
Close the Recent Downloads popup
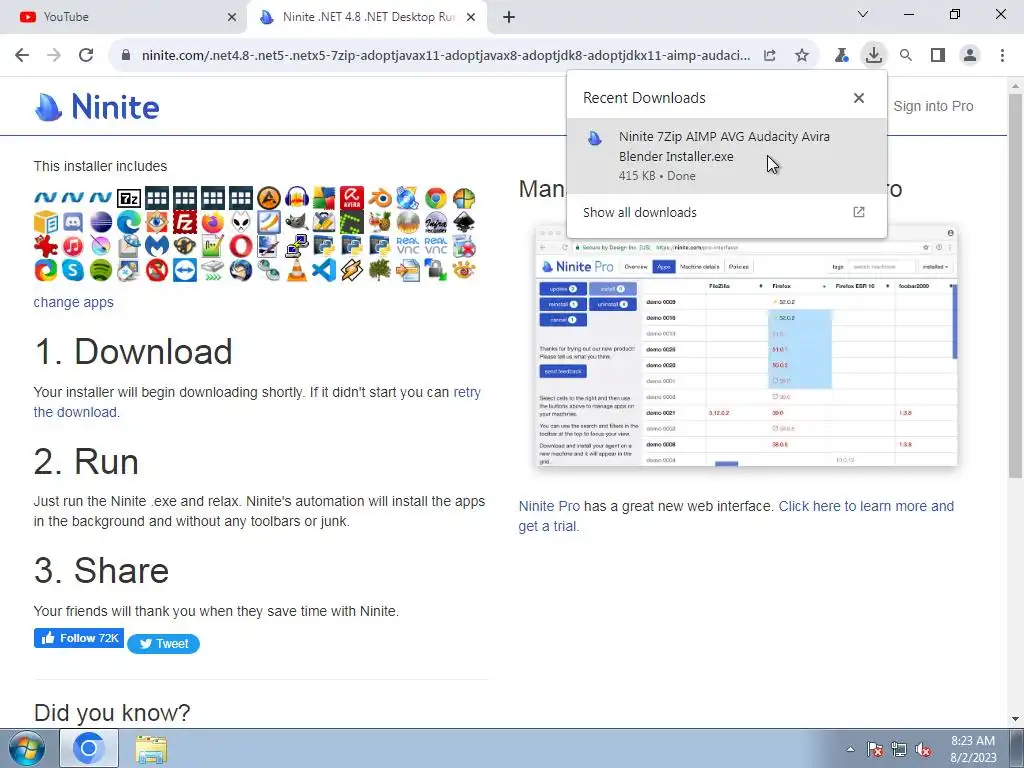(x=859, y=98)
